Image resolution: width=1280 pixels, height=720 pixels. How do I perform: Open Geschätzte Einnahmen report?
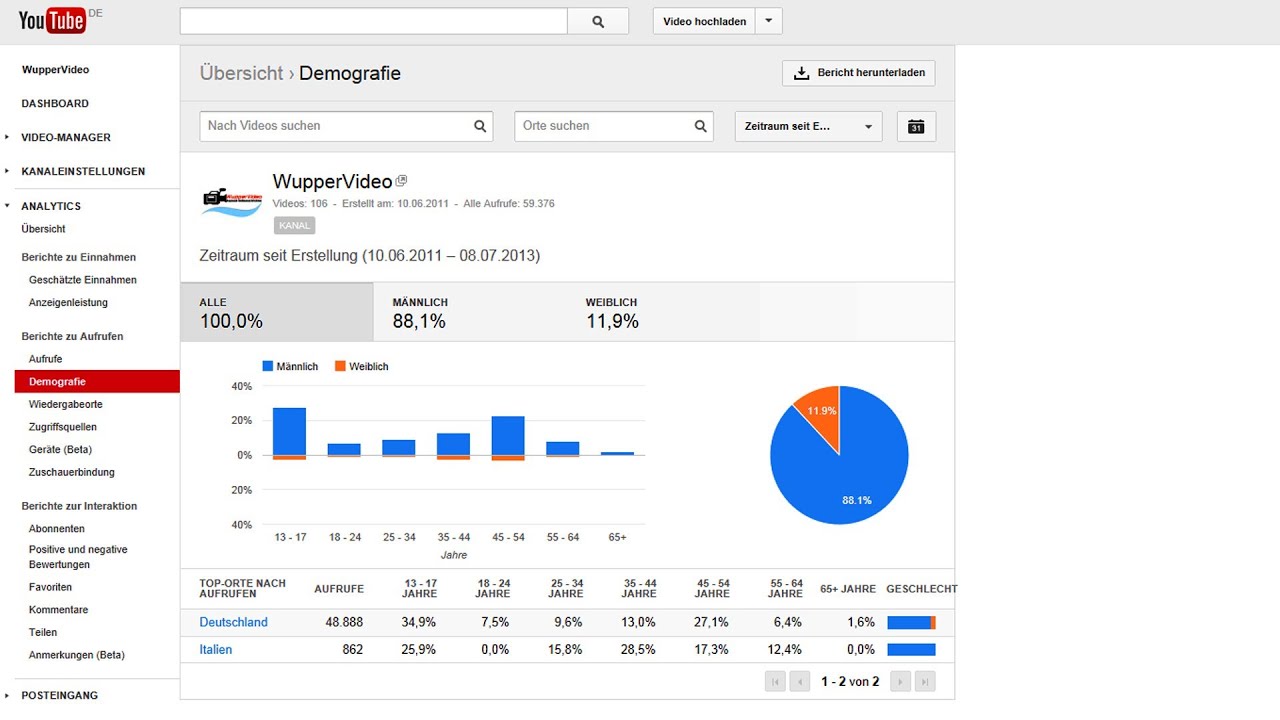83,280
